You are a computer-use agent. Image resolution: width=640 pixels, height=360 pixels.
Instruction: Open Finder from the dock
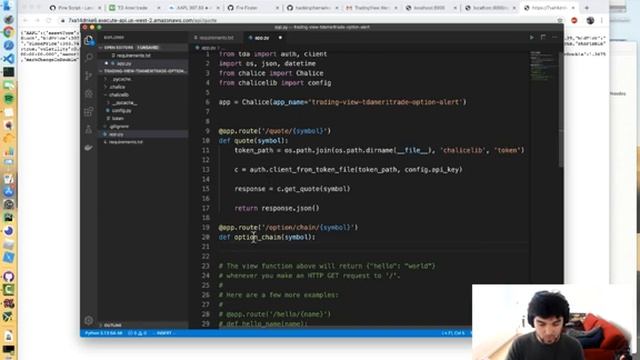click(x=8, y=6)
